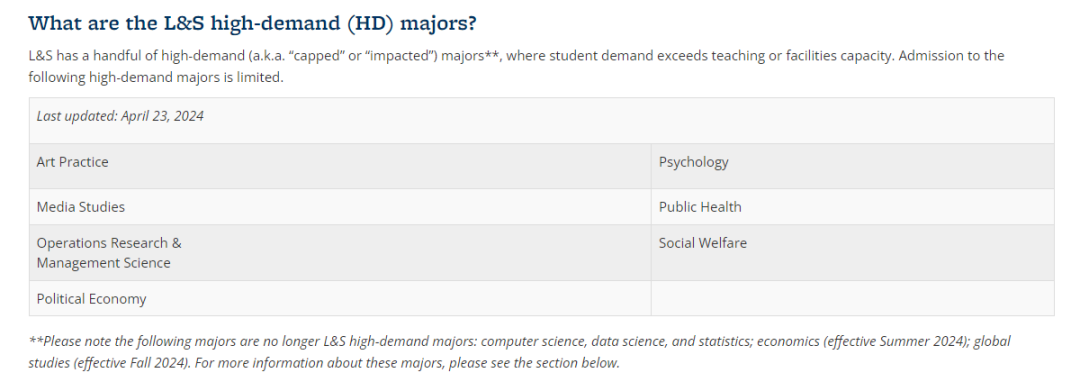
Task: Click the "Last updated: April 23, 2024" row
Action: tap(541, 120)
